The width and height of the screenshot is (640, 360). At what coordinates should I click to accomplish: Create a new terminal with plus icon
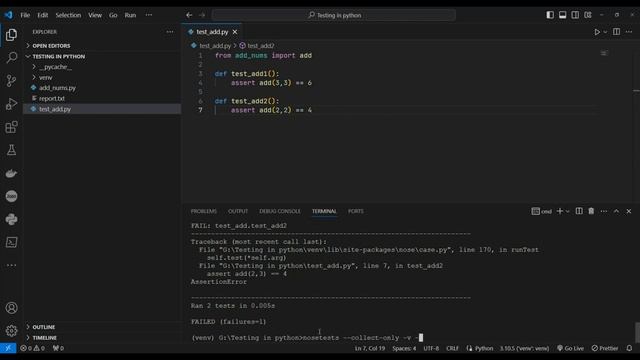[x=560, y=211]
